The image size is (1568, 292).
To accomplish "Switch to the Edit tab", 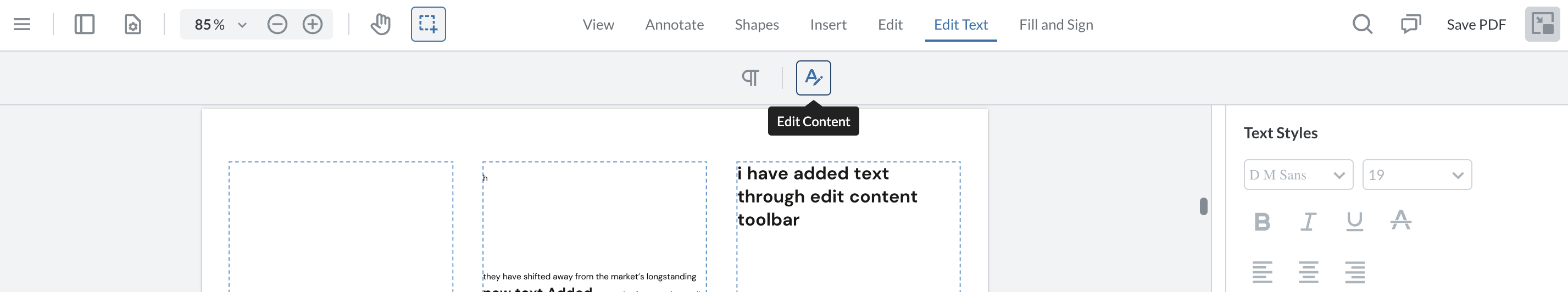I will coord(890,24).
